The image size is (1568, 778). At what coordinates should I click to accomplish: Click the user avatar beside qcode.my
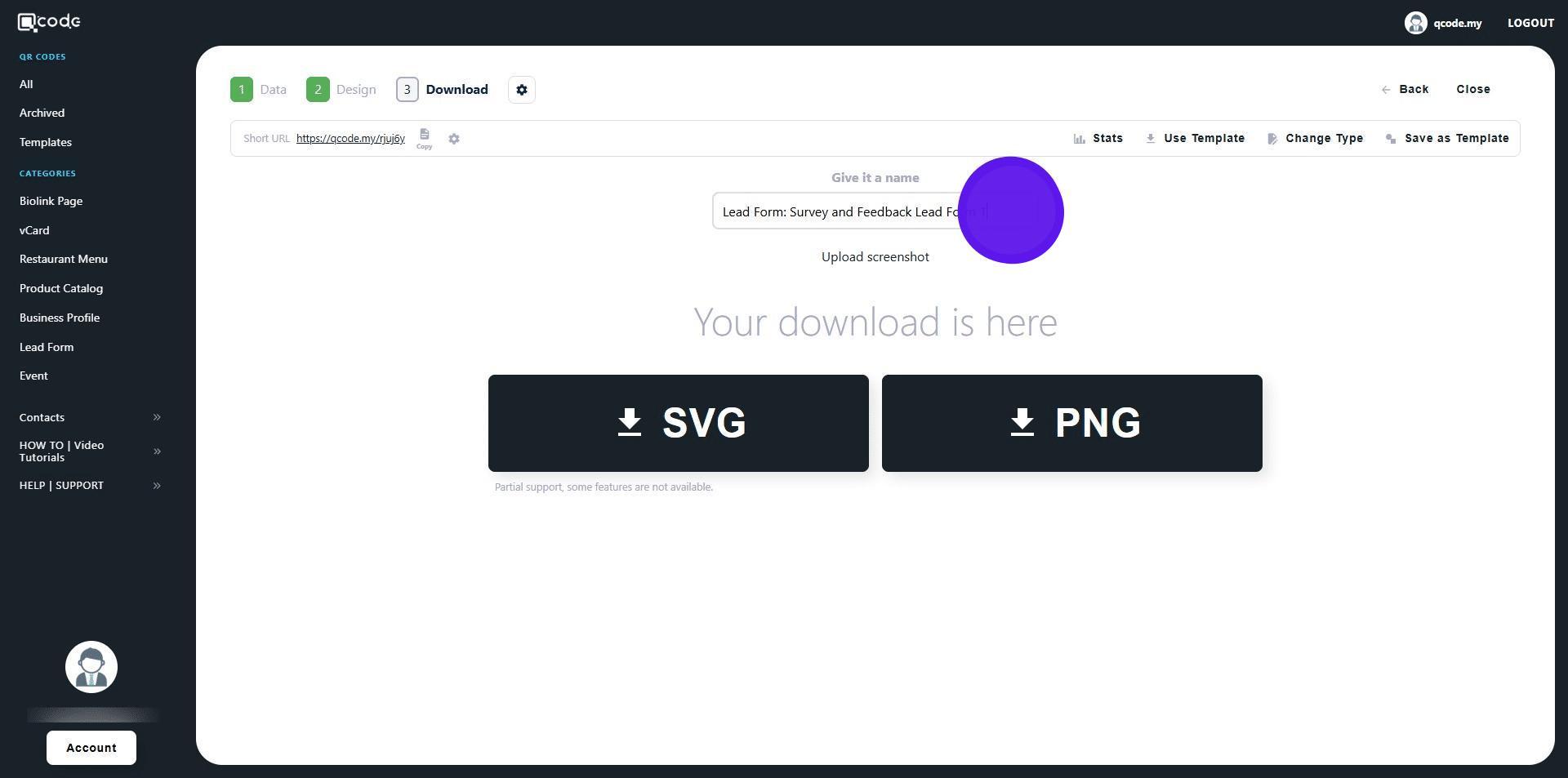[1415, 23]
